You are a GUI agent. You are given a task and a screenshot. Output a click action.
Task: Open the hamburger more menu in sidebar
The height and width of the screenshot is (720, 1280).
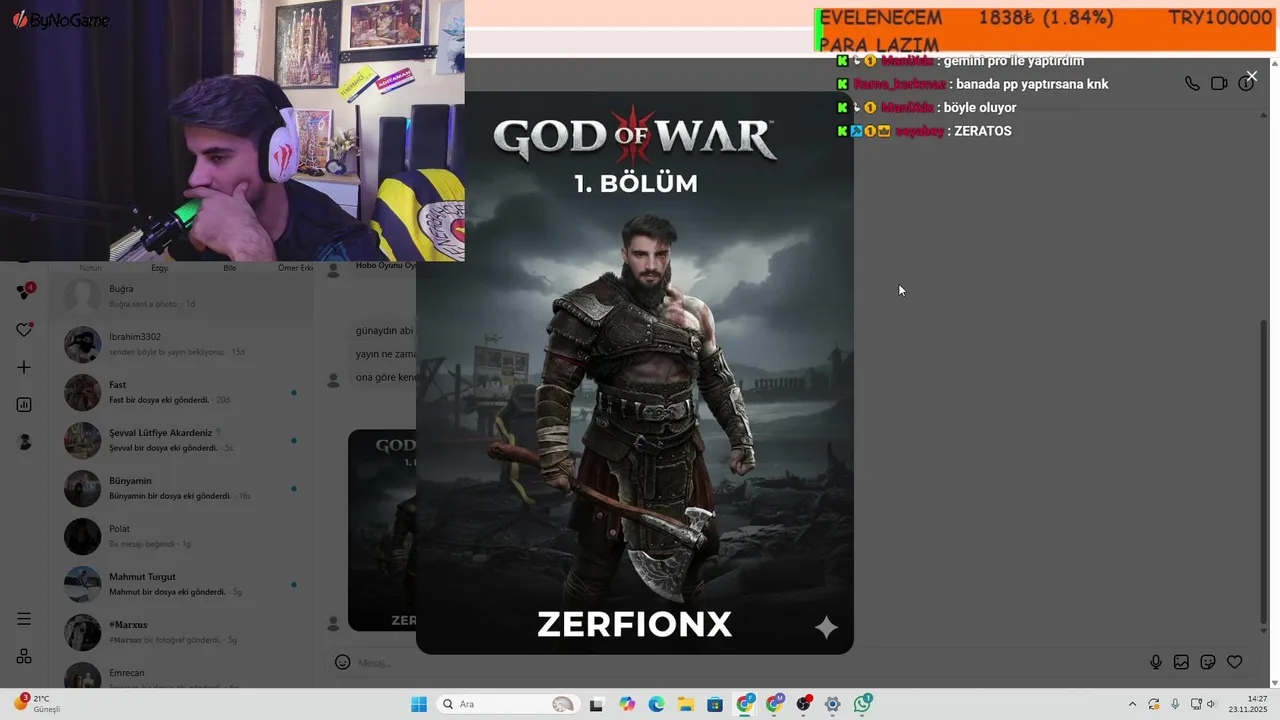click(24, 619)
